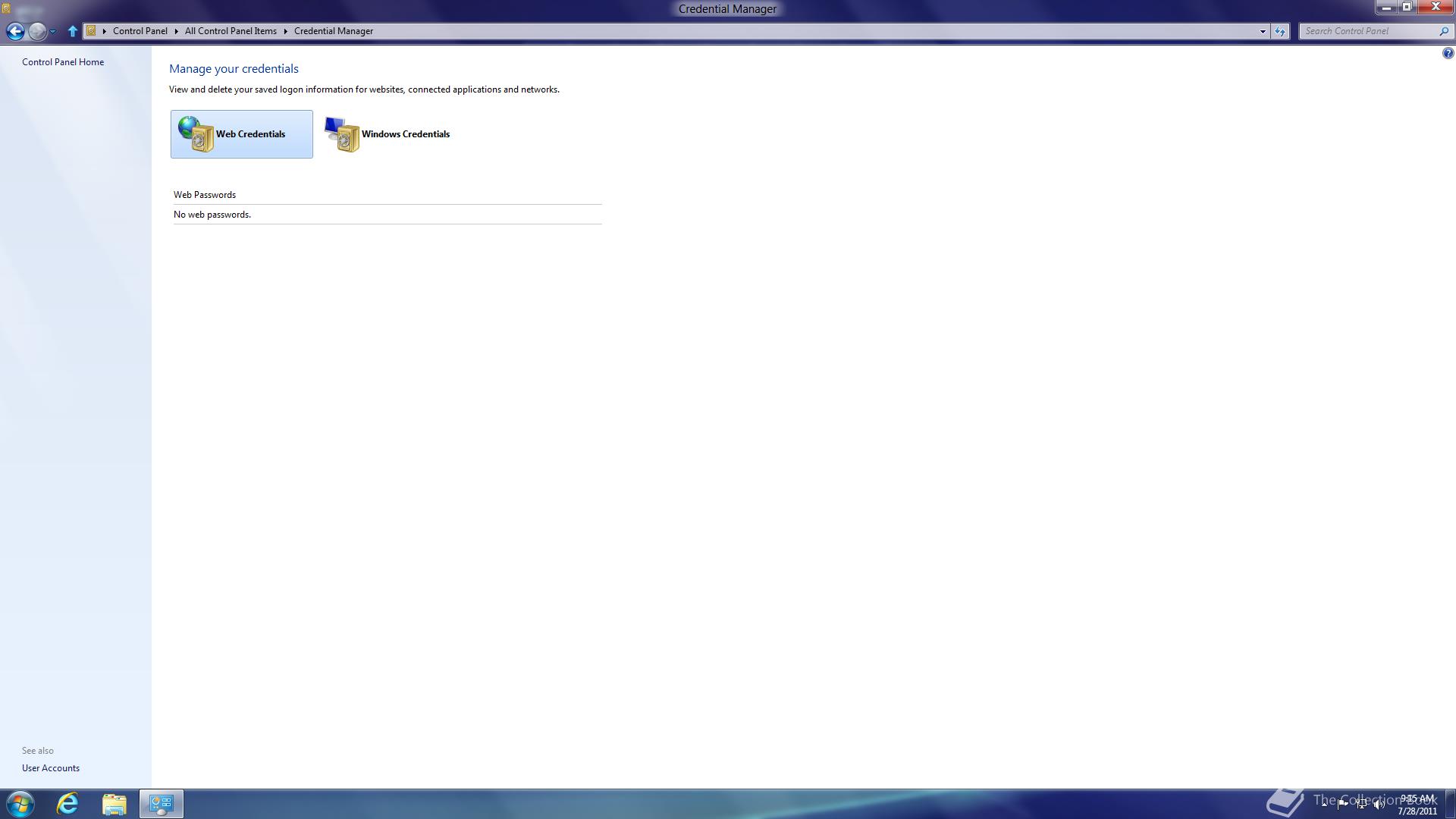Viewport: 1456px width, 819px height.
Task: Click the volume speaker tray icon
Action: coord(1379,805)
